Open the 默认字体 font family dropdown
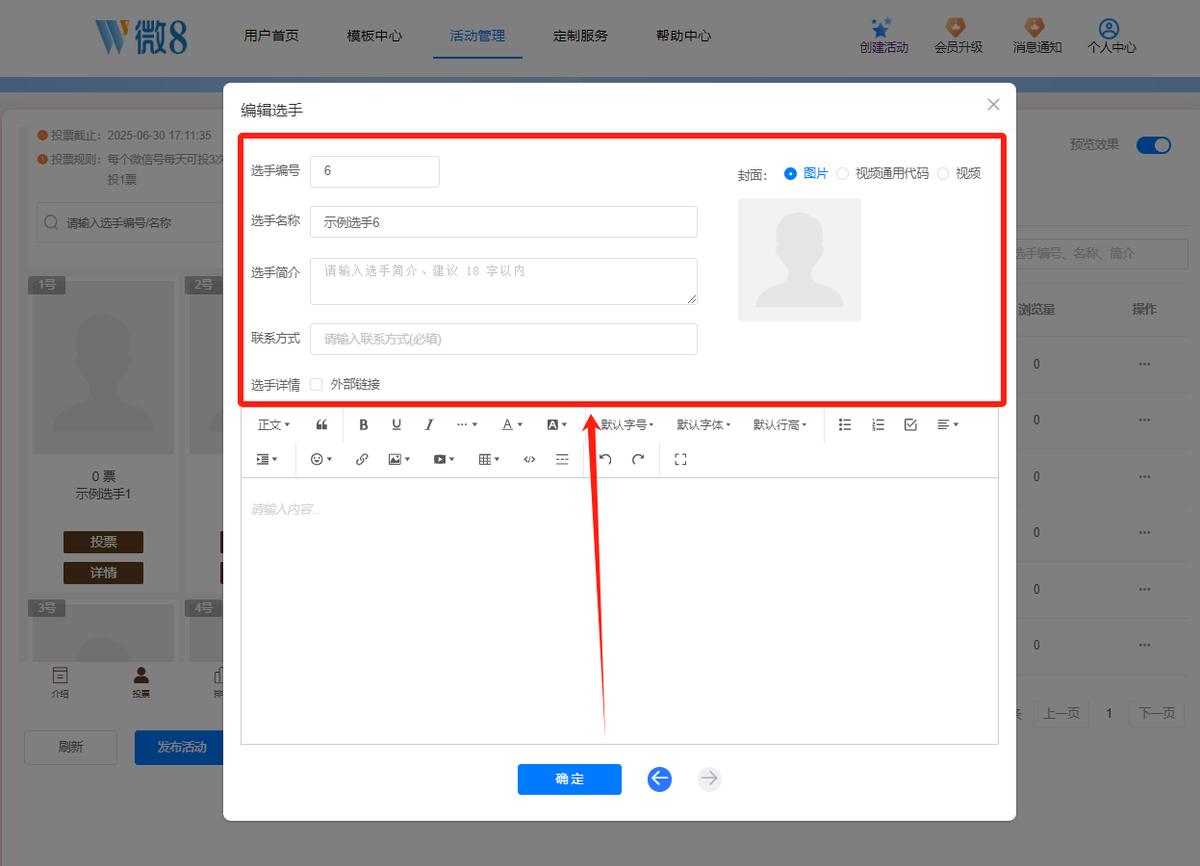Viewport: 1200px width, 866px height. (703, 425)
